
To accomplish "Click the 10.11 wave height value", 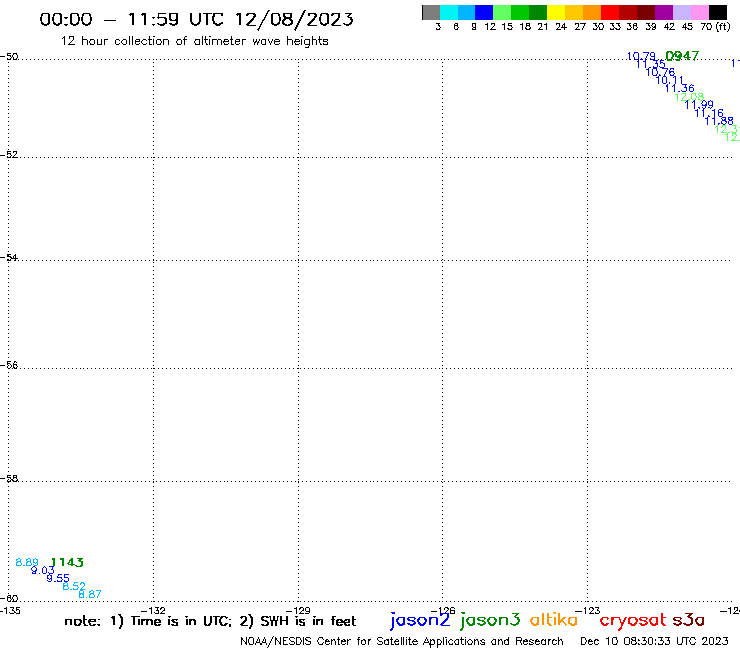I will point(670,80).
